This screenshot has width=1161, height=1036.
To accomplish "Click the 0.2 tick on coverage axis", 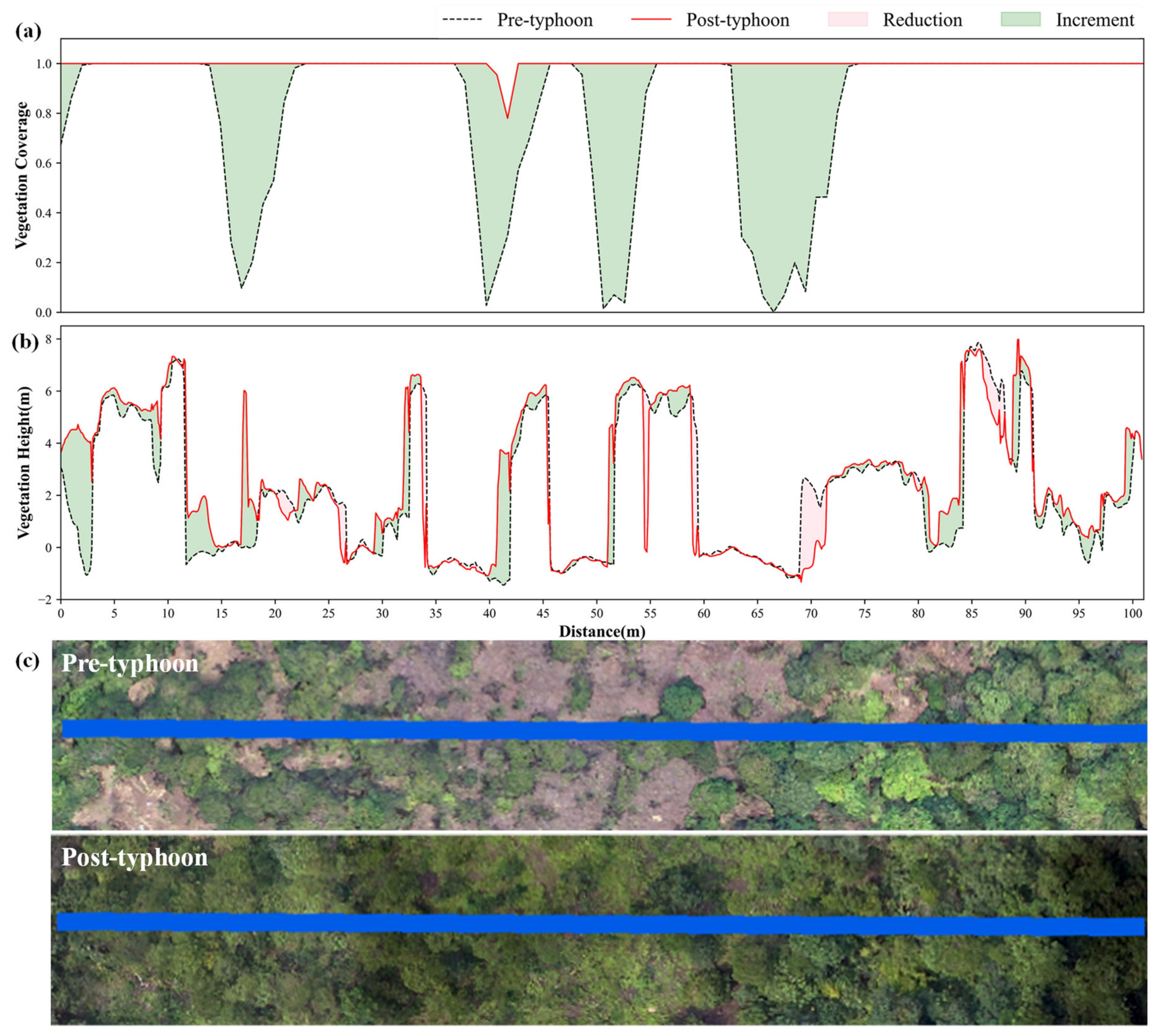I will point(43,263).
